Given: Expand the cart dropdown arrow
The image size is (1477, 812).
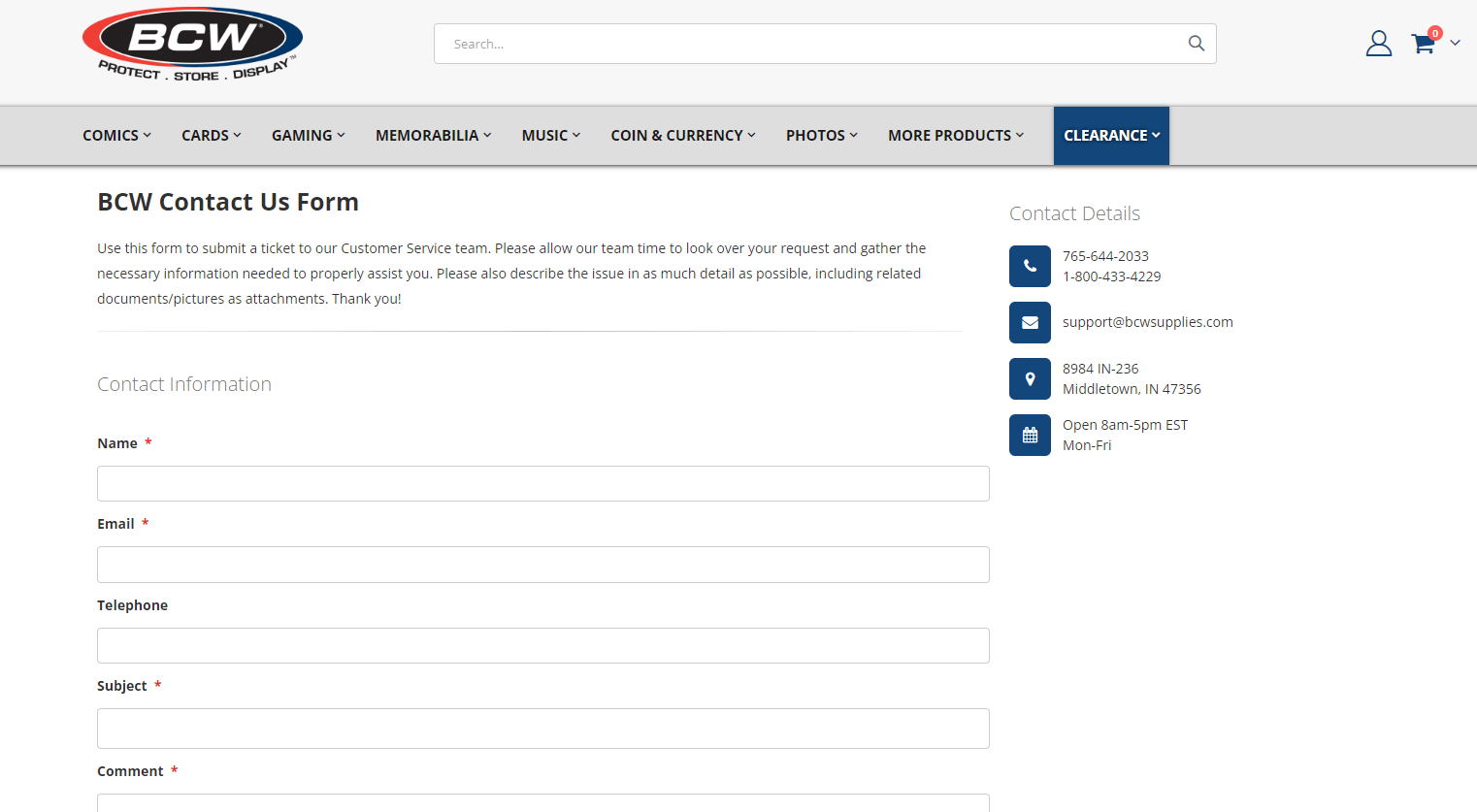Looking at the screenshot, I should (1455, 43).
